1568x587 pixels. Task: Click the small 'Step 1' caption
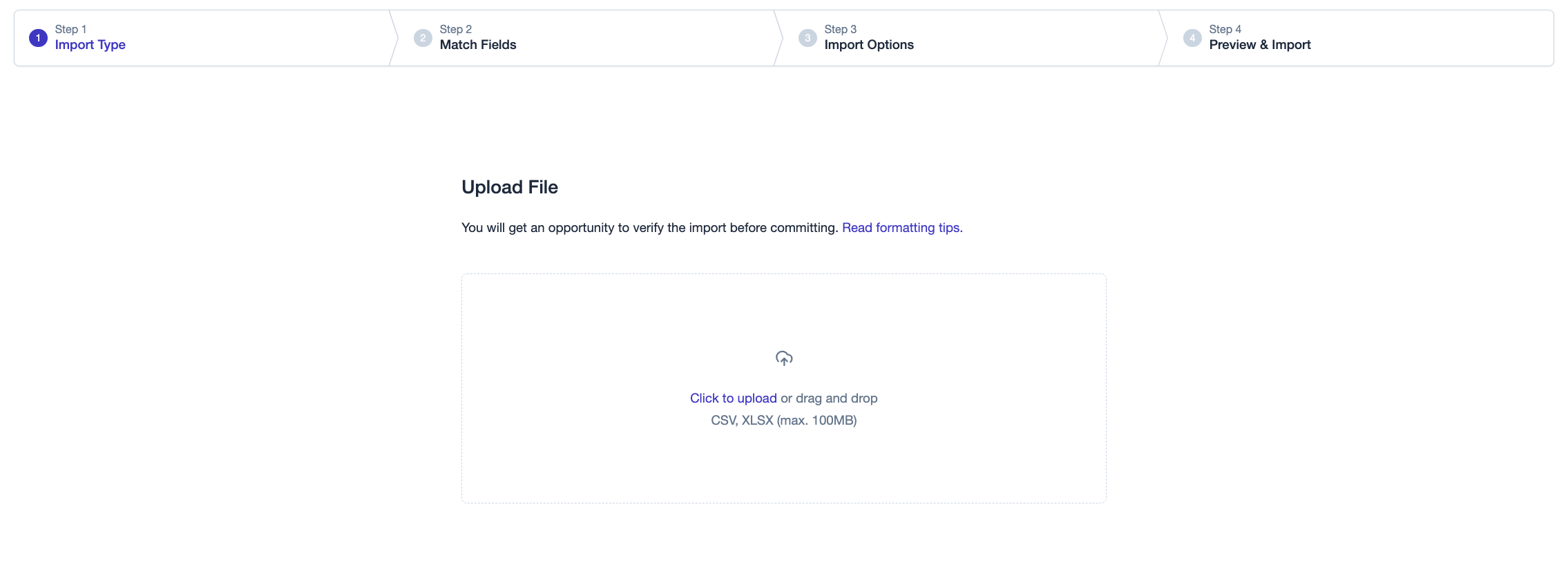(70, 29)
